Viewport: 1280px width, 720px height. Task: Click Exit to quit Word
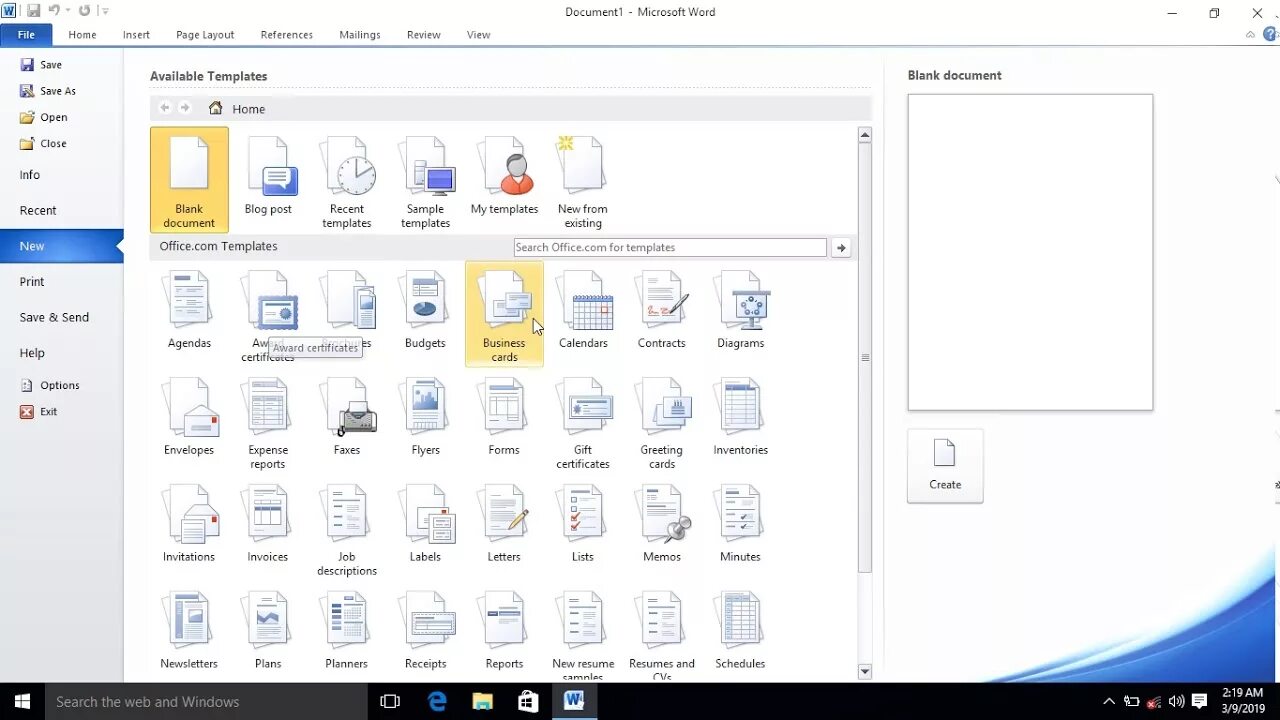[39, 412]
